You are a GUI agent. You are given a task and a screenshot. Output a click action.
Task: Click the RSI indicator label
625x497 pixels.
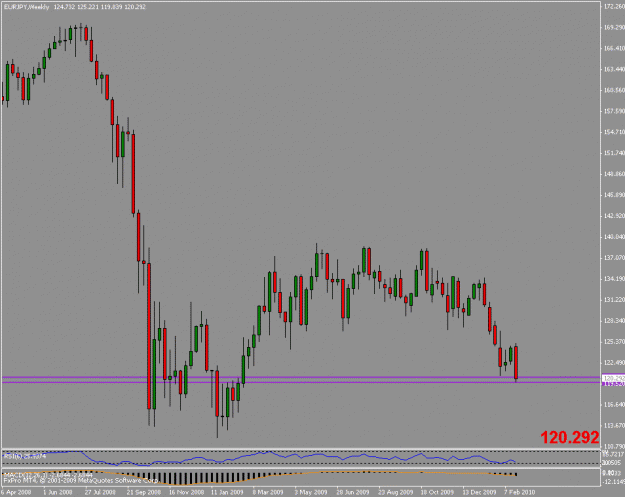[25, 456]
